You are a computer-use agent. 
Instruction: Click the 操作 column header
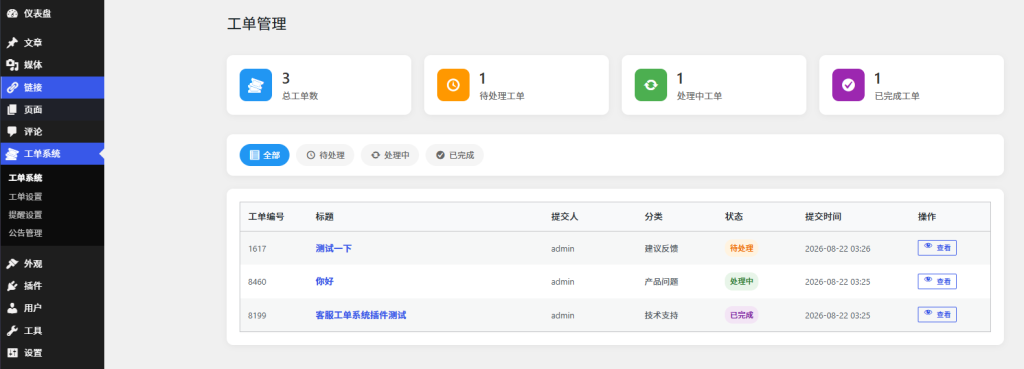(927, 217)
